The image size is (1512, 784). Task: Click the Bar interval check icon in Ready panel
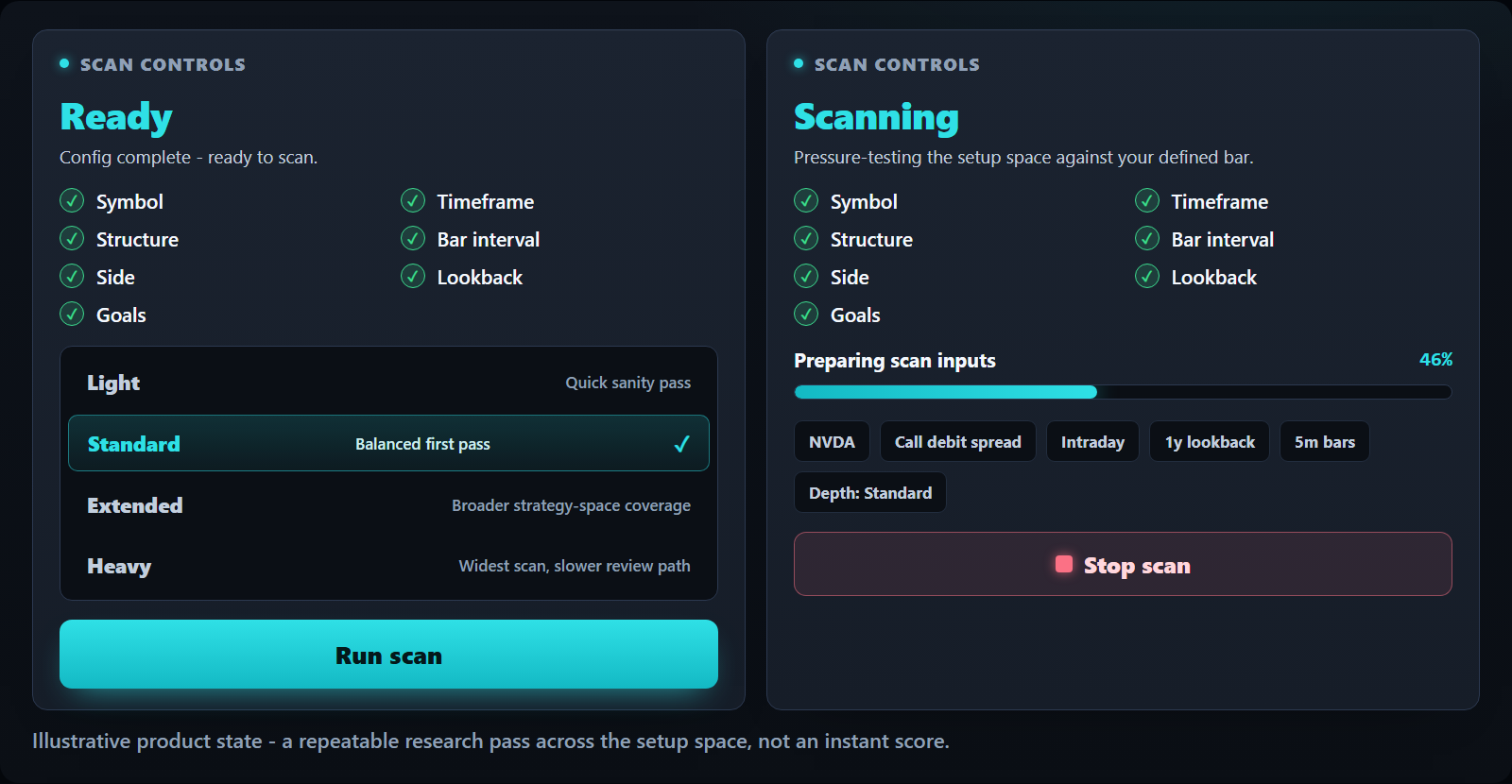413,238
